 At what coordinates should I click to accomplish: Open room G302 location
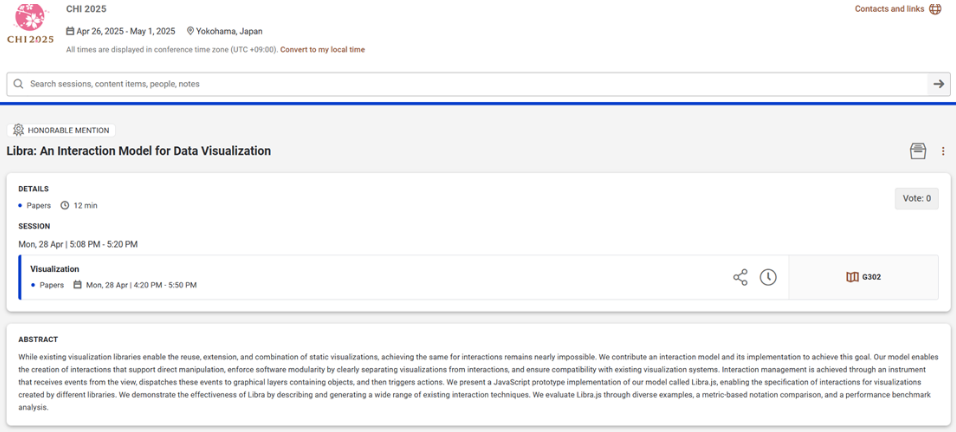pyautogui.click(x=871, y=277)
